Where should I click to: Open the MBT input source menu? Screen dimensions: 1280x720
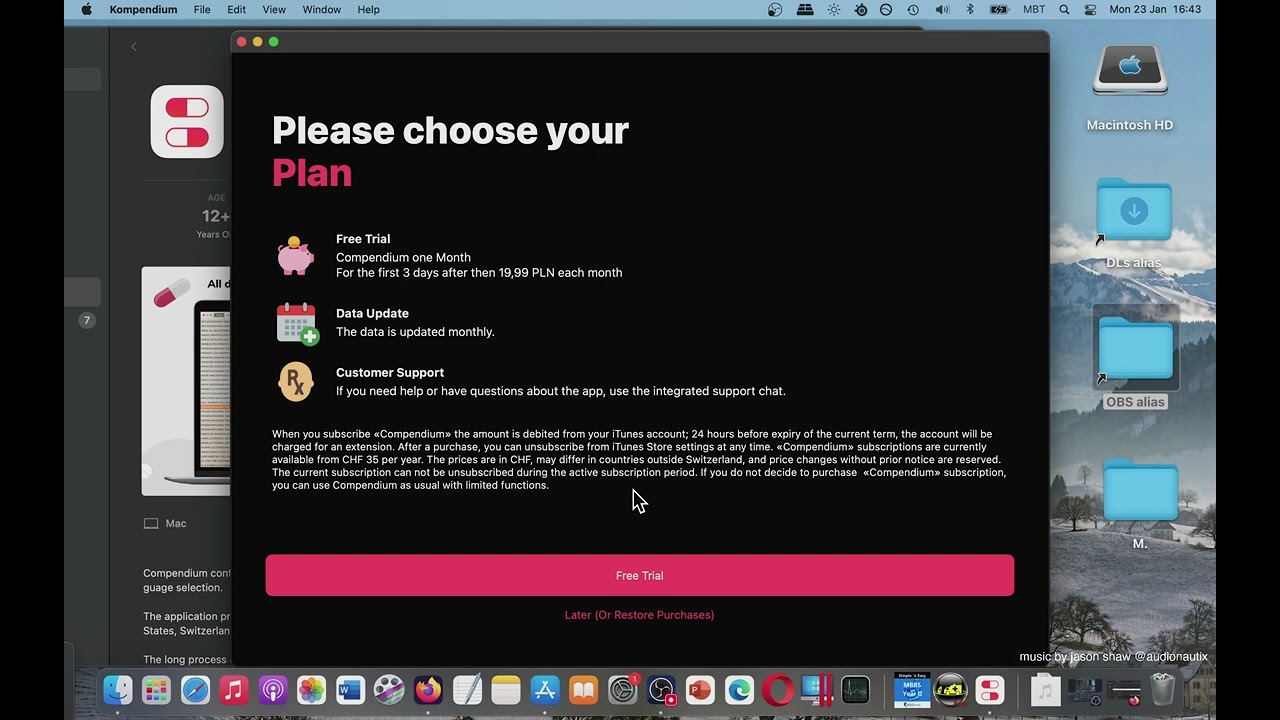pyautogui.click(x=1034, y=9)
